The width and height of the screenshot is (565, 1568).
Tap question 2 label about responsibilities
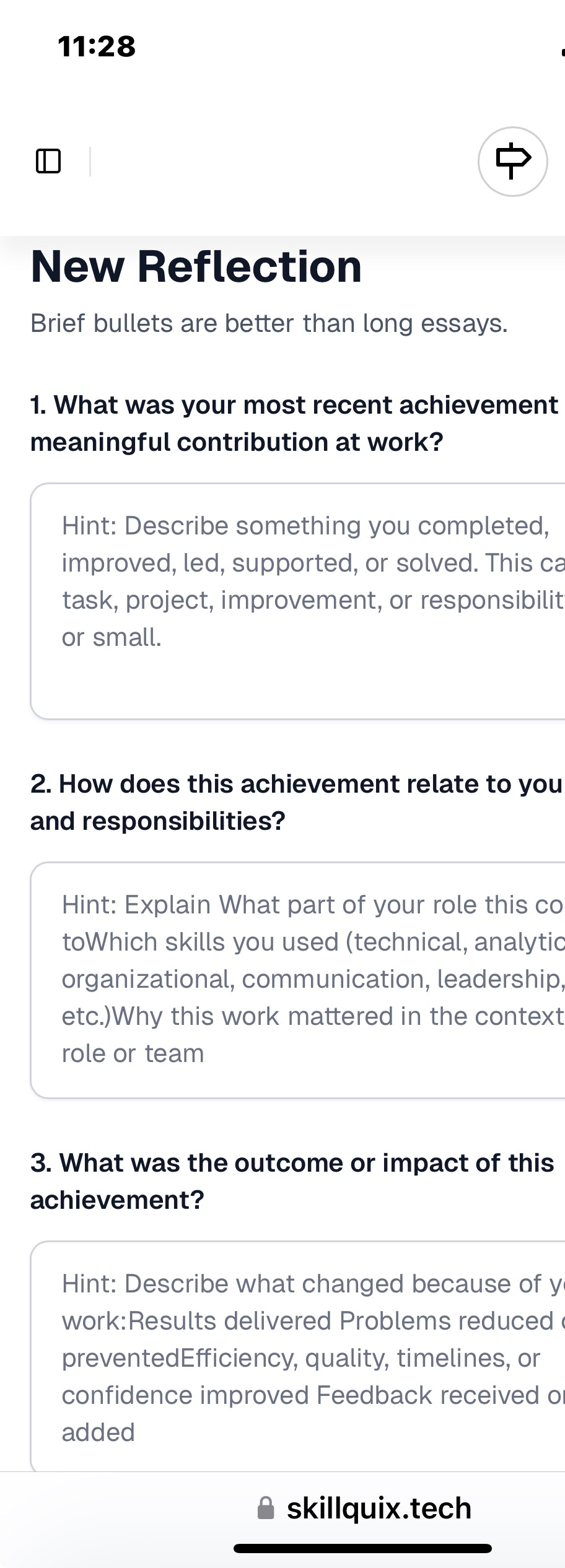pyautogui.click(x=297, y=803)
